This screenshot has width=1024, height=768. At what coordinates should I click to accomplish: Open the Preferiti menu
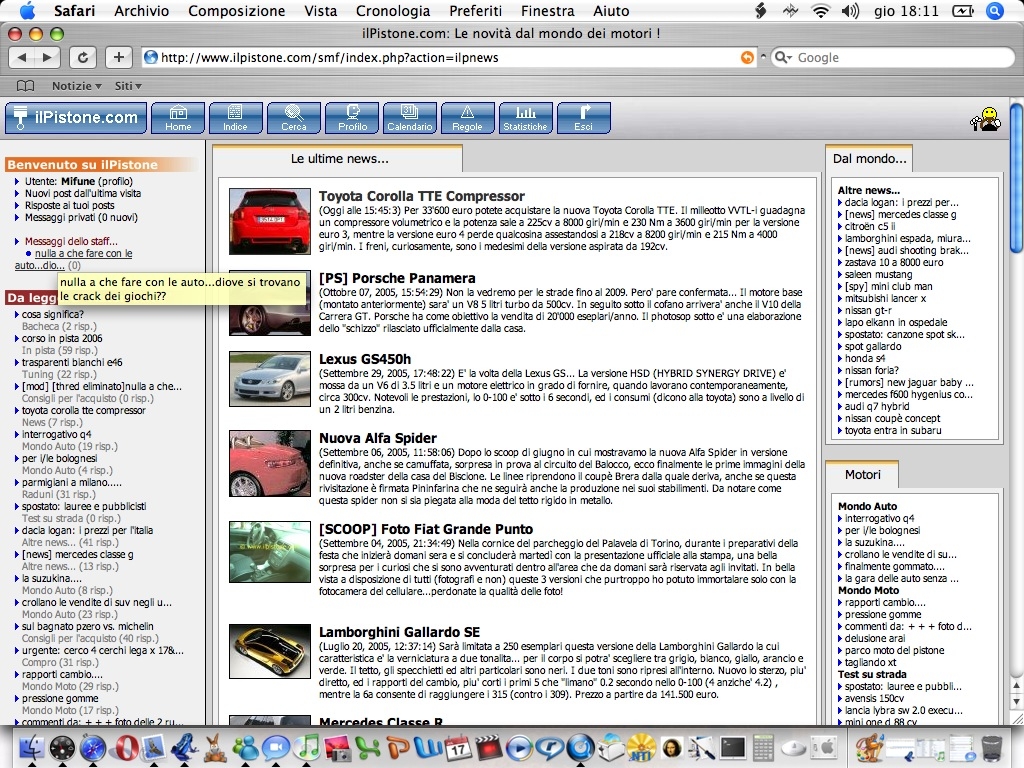pos(475,11)
